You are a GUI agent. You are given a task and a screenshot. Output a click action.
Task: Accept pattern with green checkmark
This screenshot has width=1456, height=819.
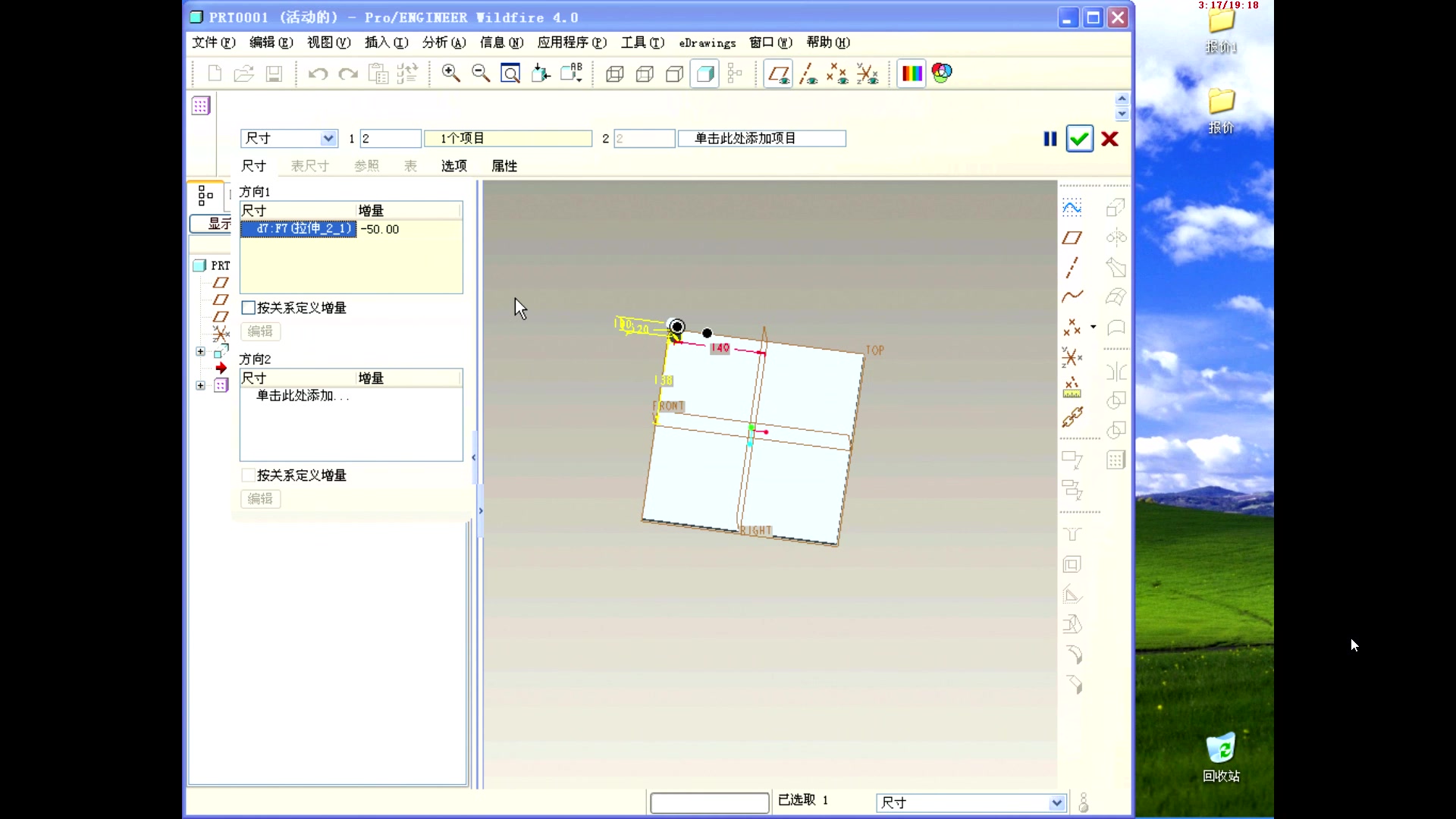1079,139
